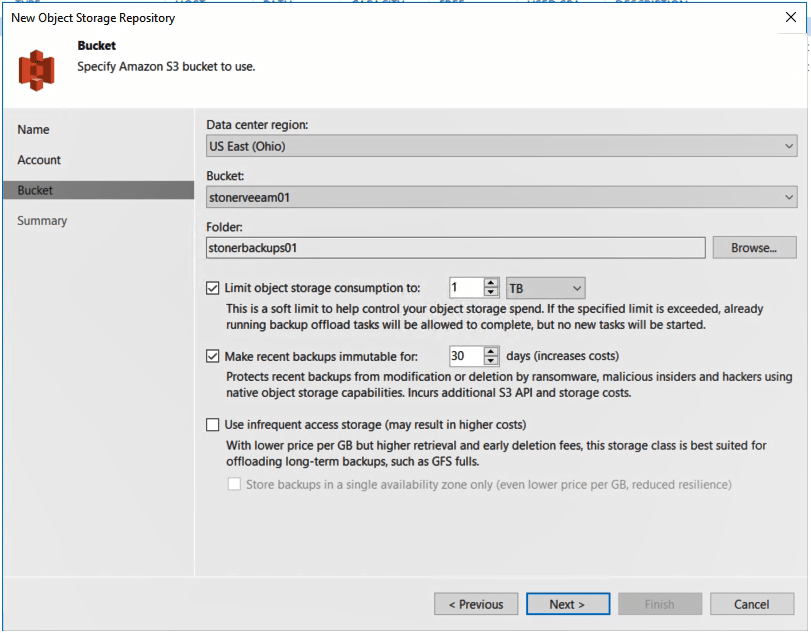Cancel the repository wizard
The image size is (811, 633).
(751, 603)
